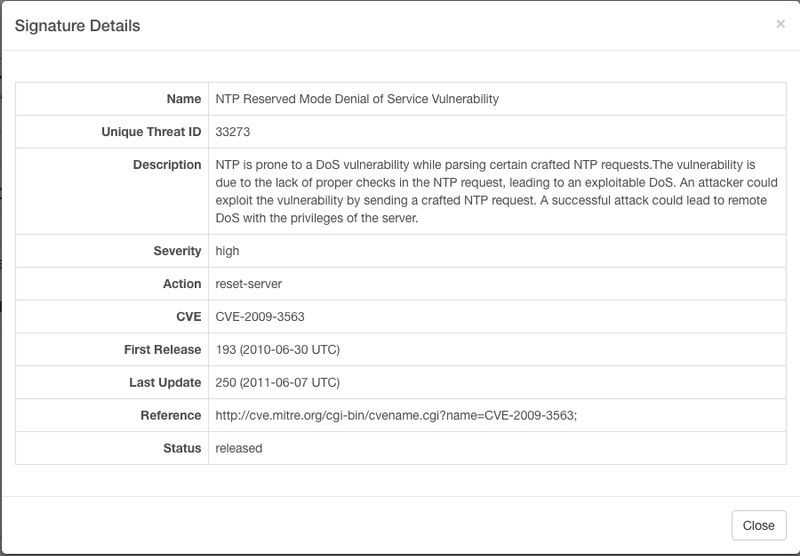800x556 pixels.
Task: Click the Name row label
Action: coord(184,99)
